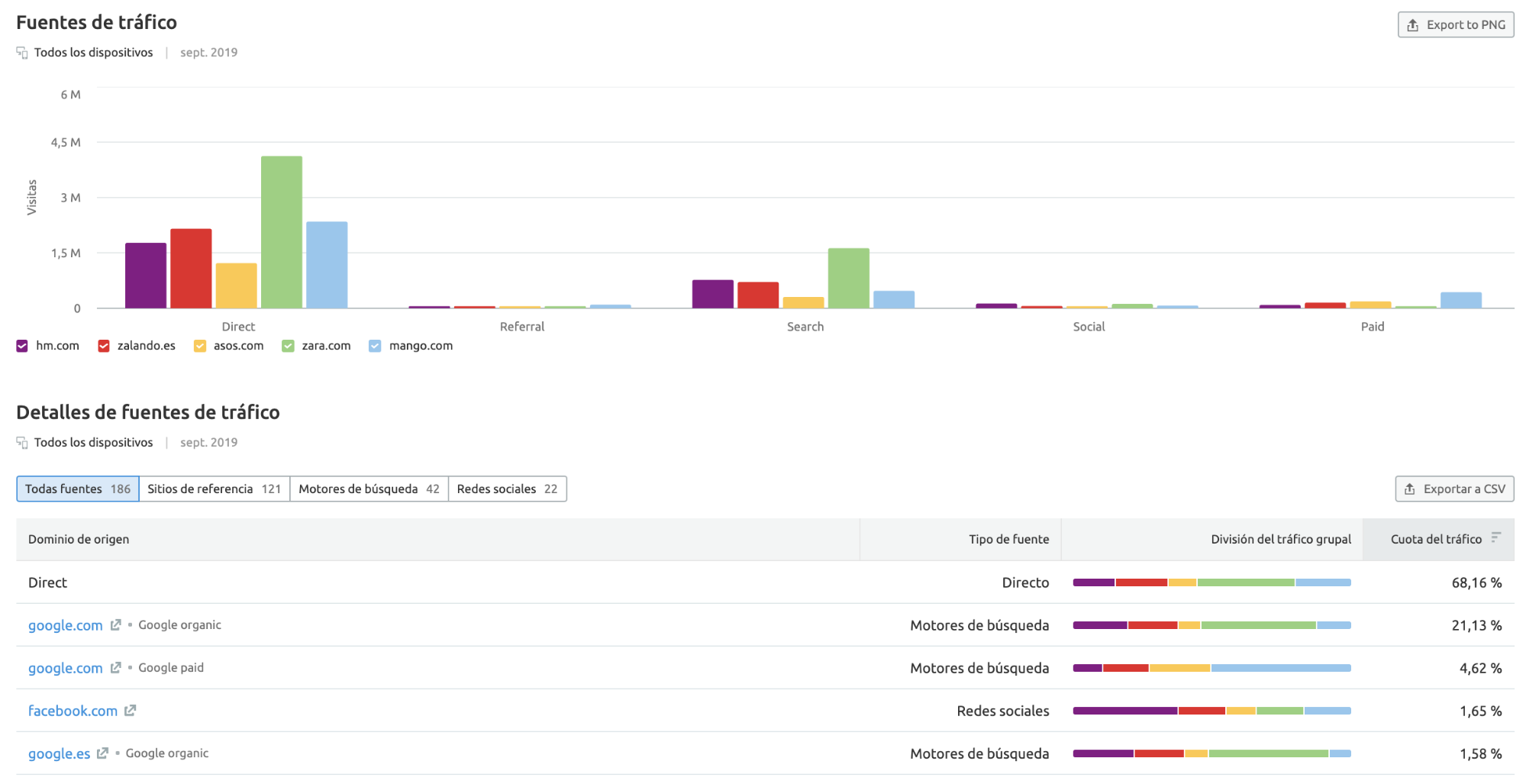Open external link icon next to google.com Google organic

pos(115,625)
